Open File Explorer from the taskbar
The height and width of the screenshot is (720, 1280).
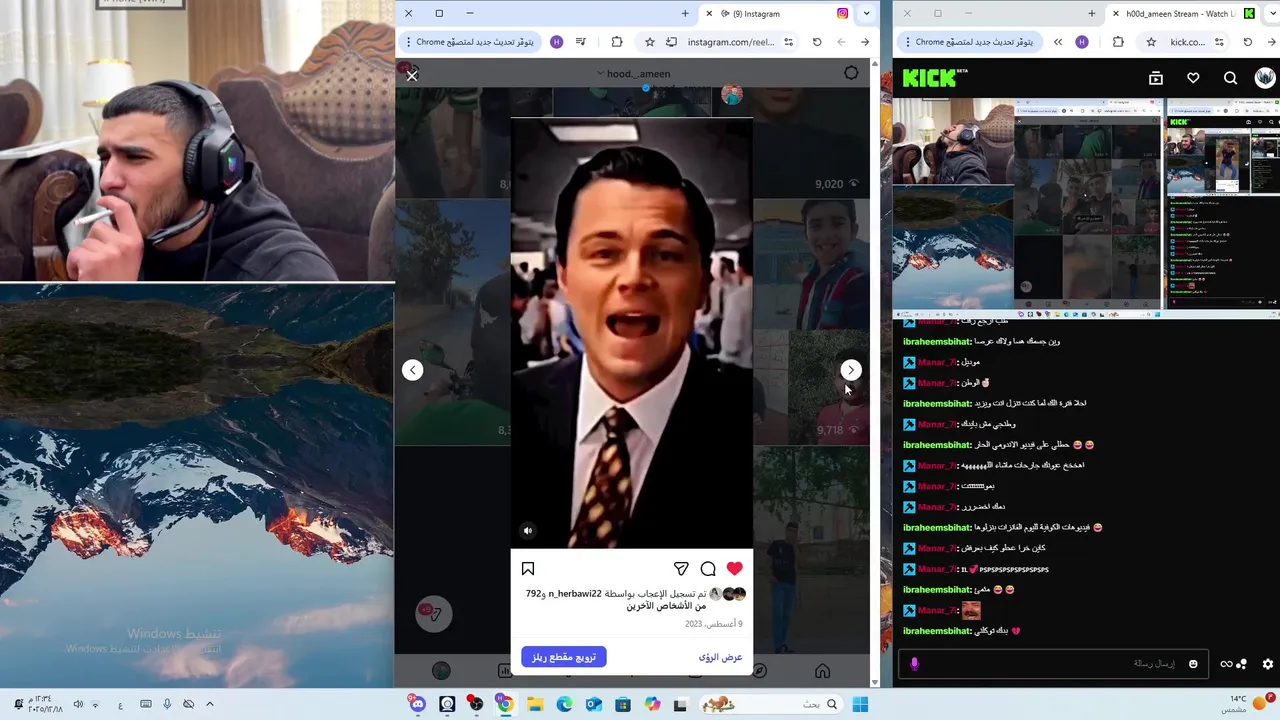point(535,704)
